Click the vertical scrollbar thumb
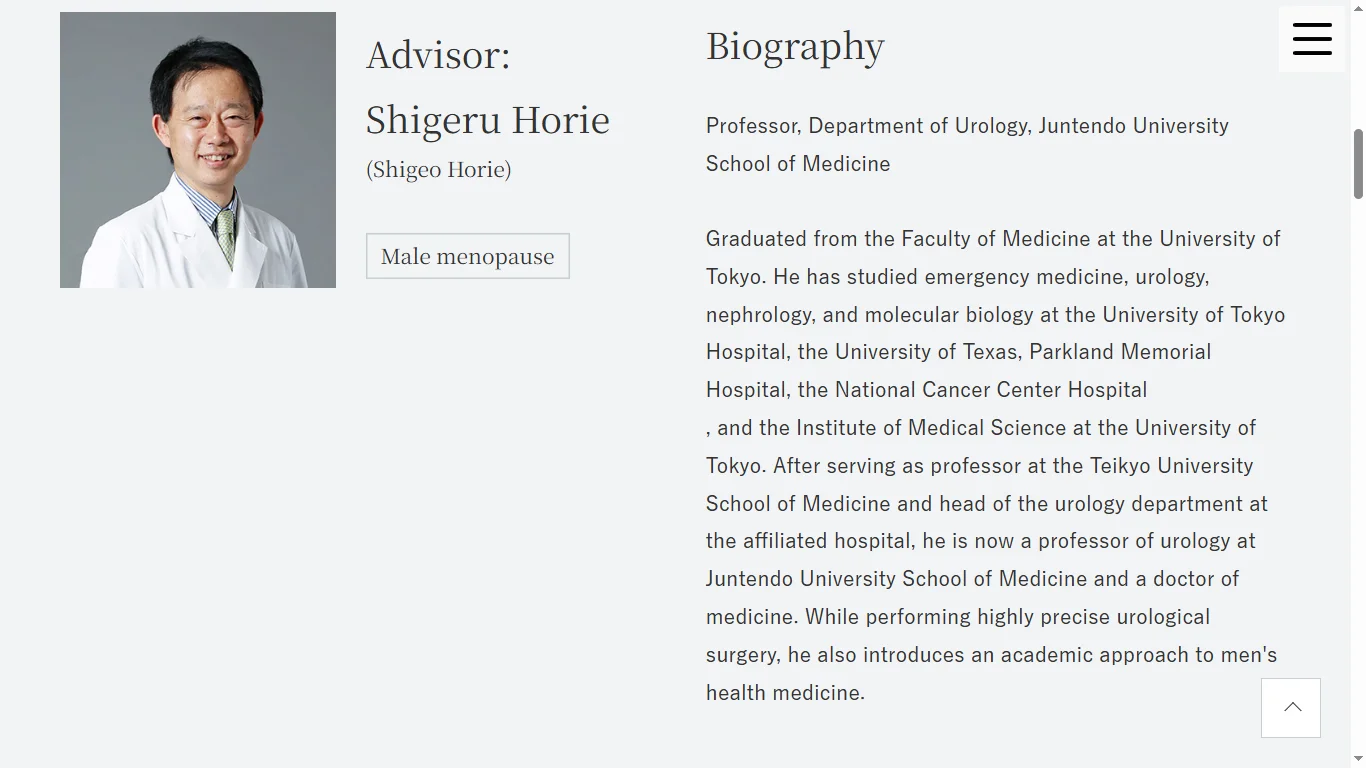Viewport: 1366px width, 768px height. (x=1358, y=164)
